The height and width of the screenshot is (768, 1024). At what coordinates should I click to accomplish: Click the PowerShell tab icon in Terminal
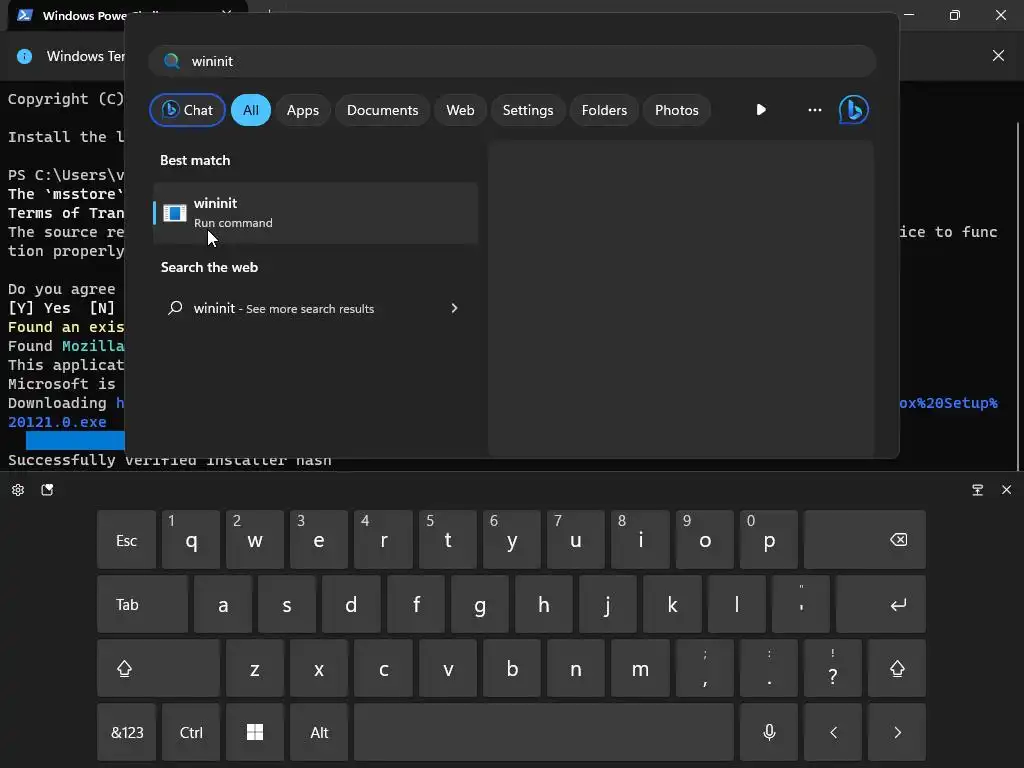[x=25, y=15]
